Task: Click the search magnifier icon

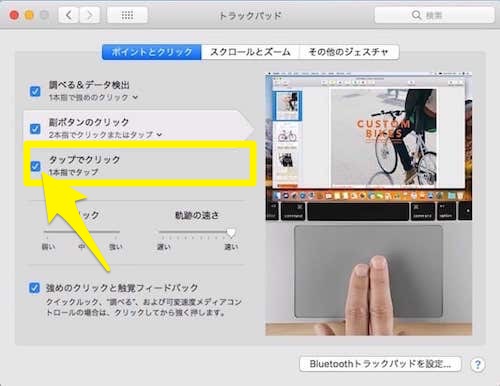Action: tap(416, 15)
